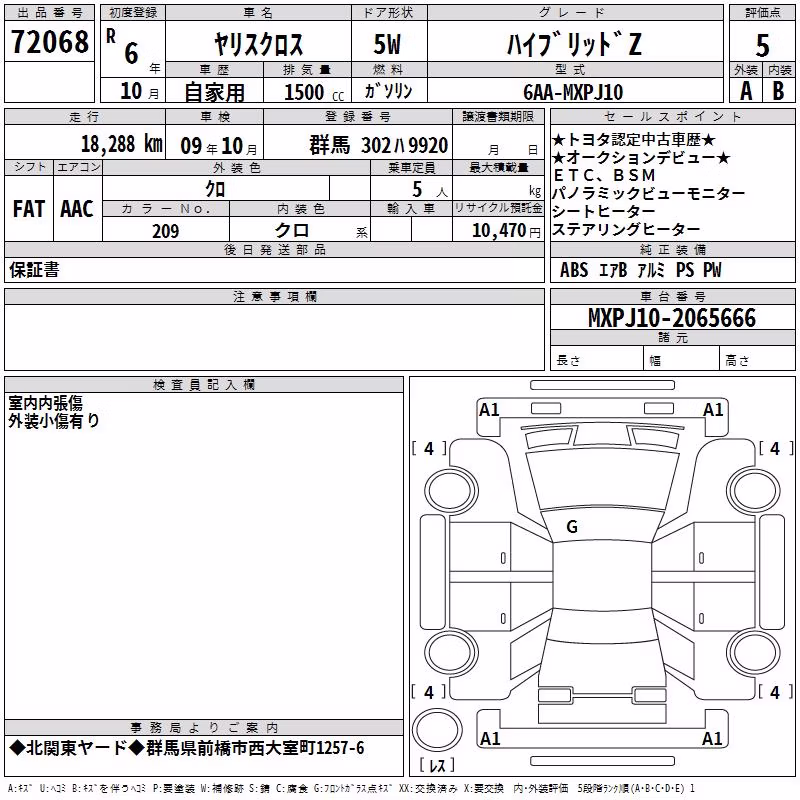Image resolution: width=800 pixels, height=800 pixels.
Task: Select damage legend line at bottom
Action: (x=352, y=789)
